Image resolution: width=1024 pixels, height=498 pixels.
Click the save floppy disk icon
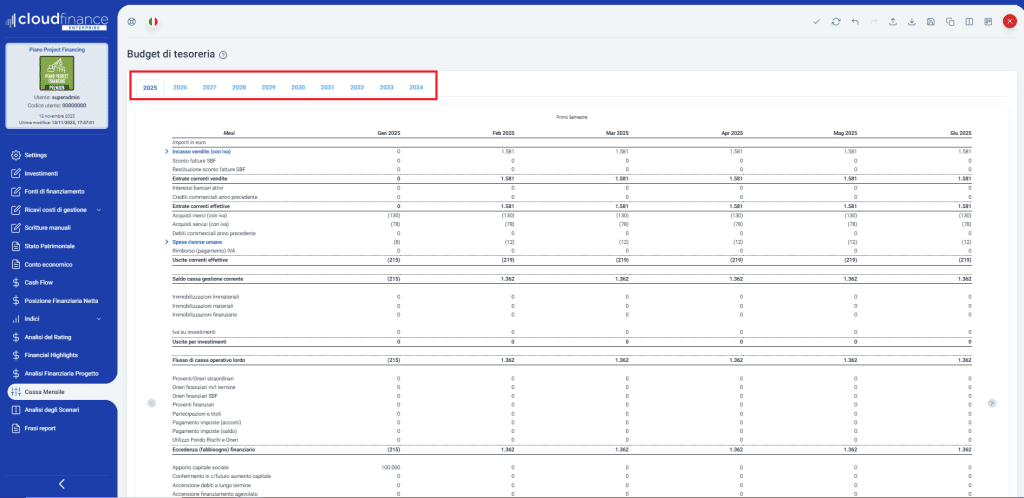click(931, 21)
